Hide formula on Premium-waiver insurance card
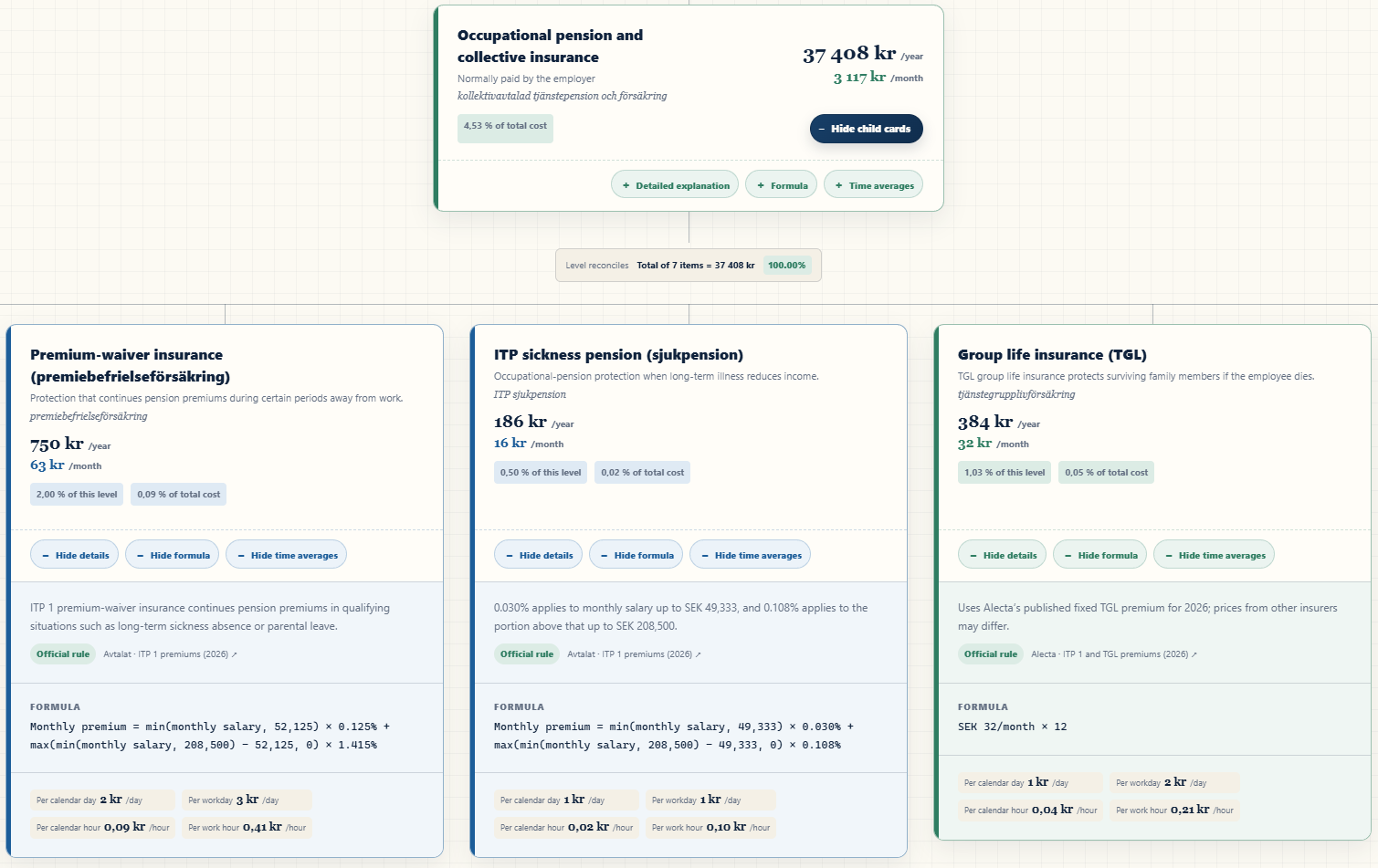Screen dimensions: 1378x868 [172, 555]
